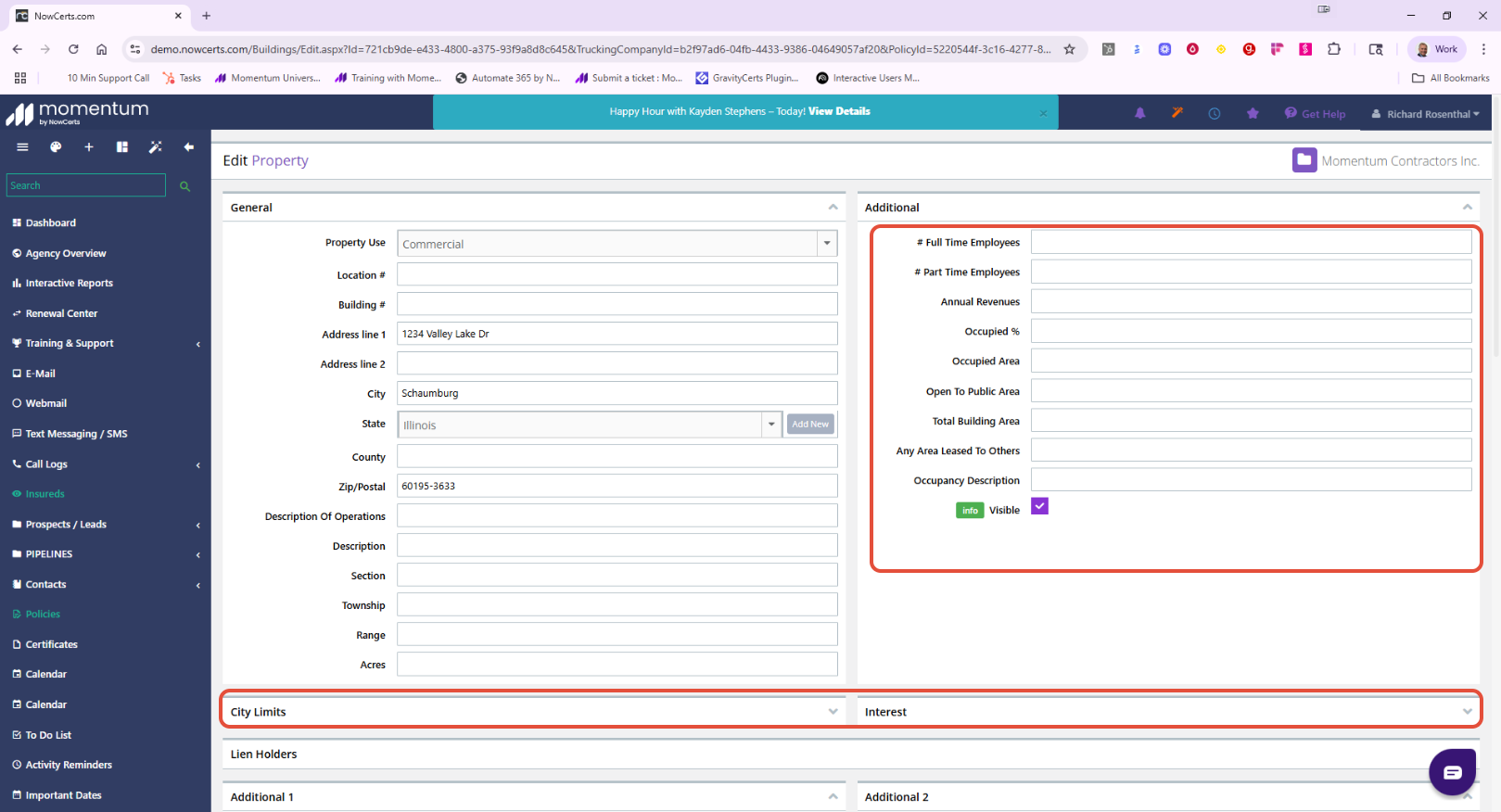1501x812 pixels.
Task: Open the hamburger menu in the sidebar toolbar
Action: (x=22, y=147)
